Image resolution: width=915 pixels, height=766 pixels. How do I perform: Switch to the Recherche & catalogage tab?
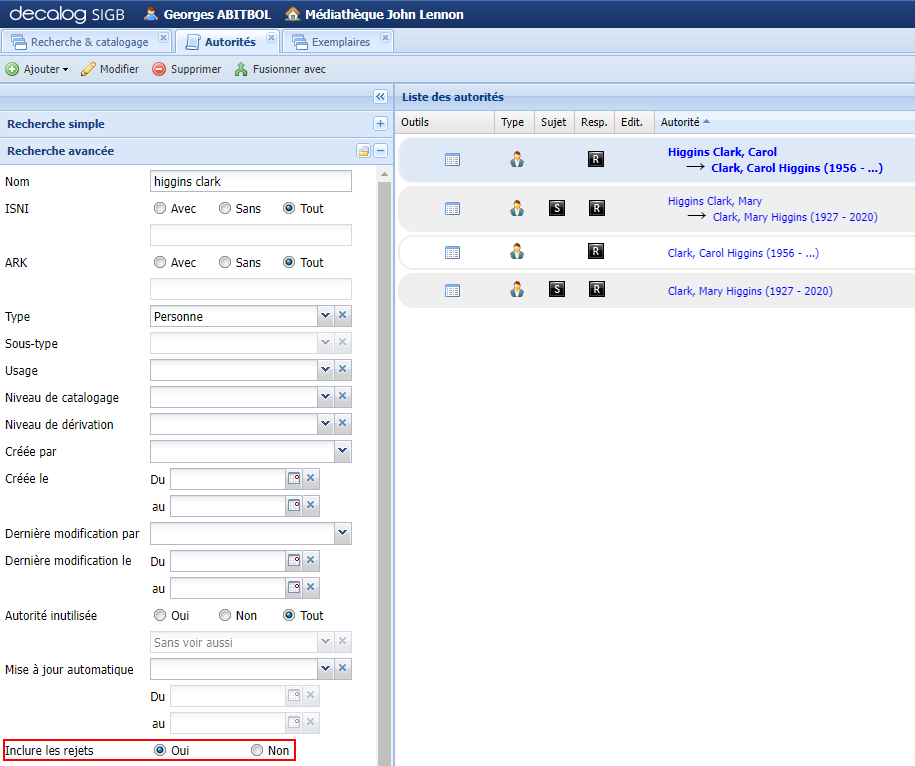point(87,42)
